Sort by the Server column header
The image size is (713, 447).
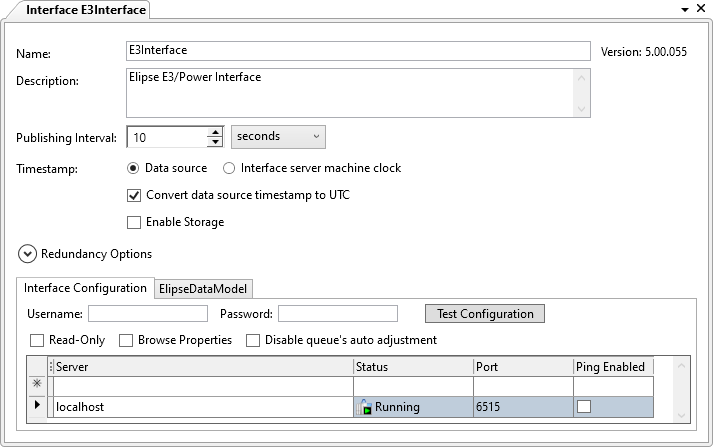[x=203, y=367]
